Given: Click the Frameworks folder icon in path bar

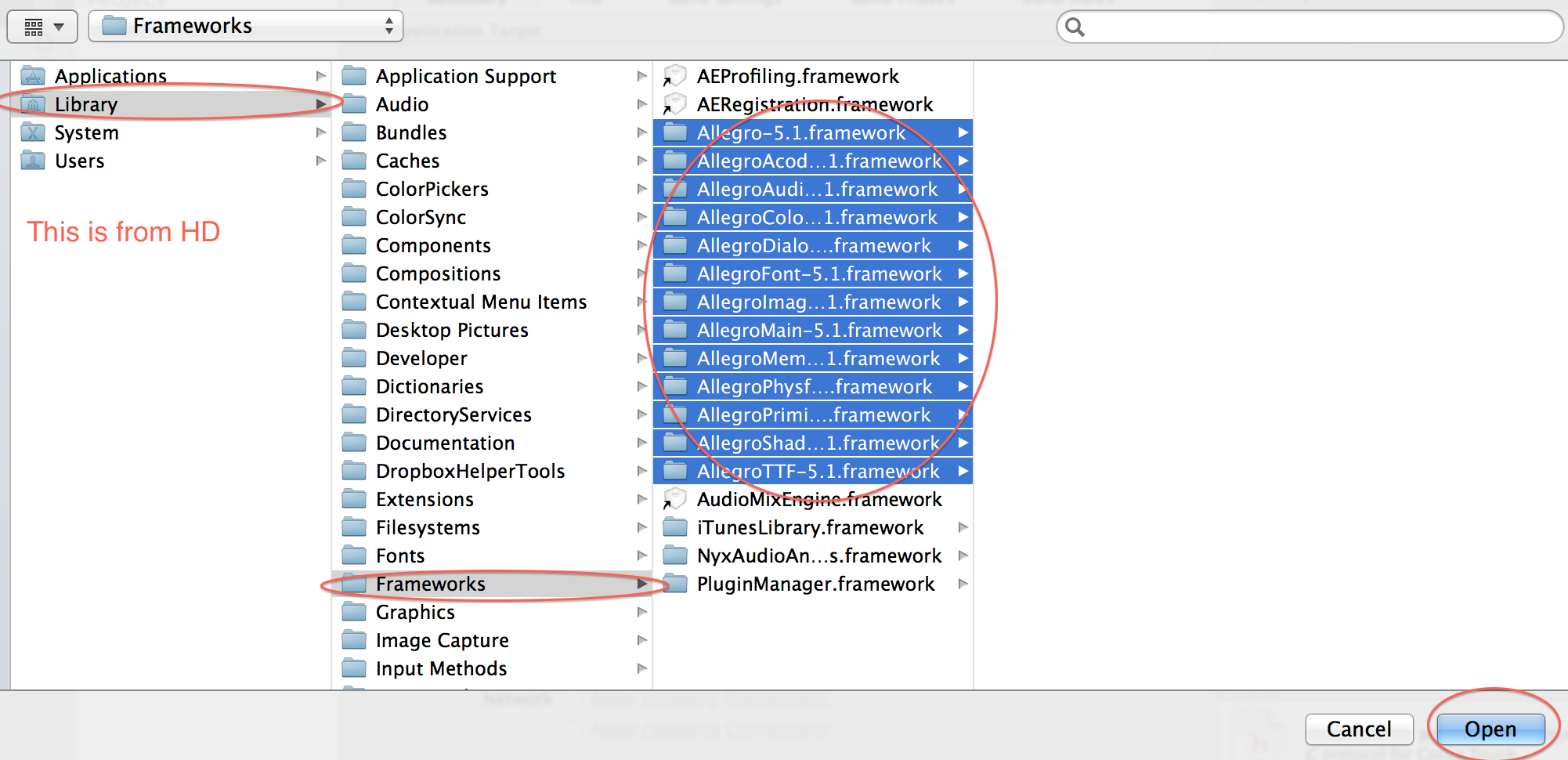Looking at the screenshot, I should pyautogui.click(x=114, y=25).
